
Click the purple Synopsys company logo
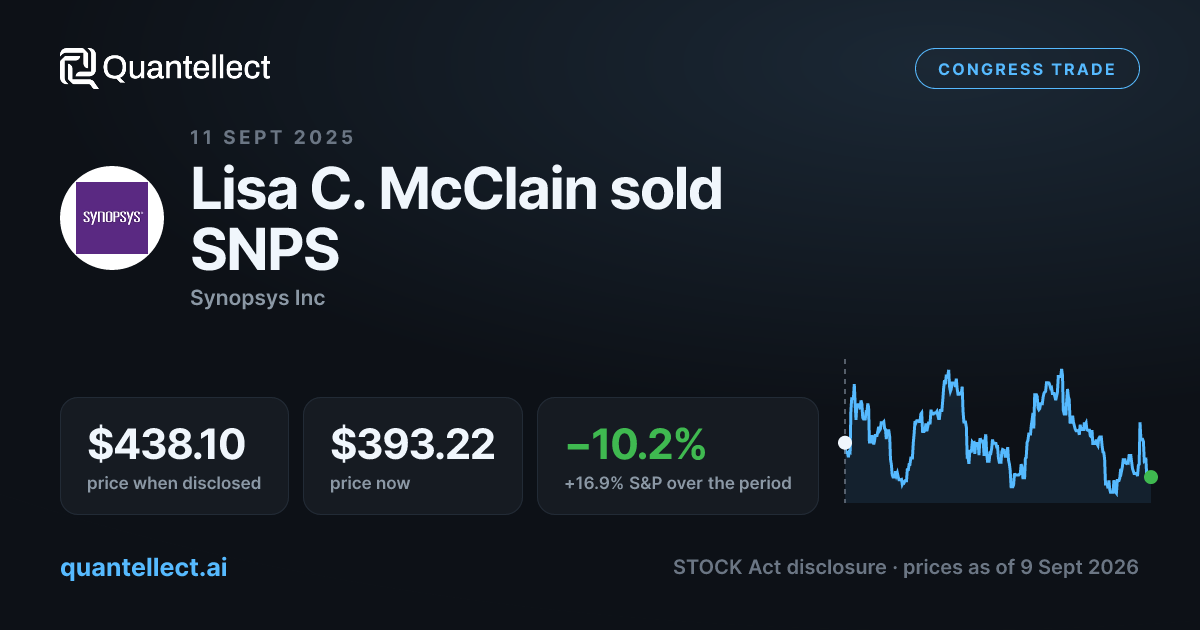(x=112, y=218)
